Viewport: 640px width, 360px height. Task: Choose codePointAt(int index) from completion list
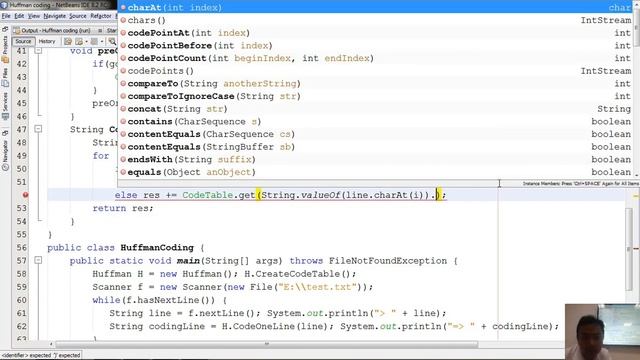click(376, 33)
